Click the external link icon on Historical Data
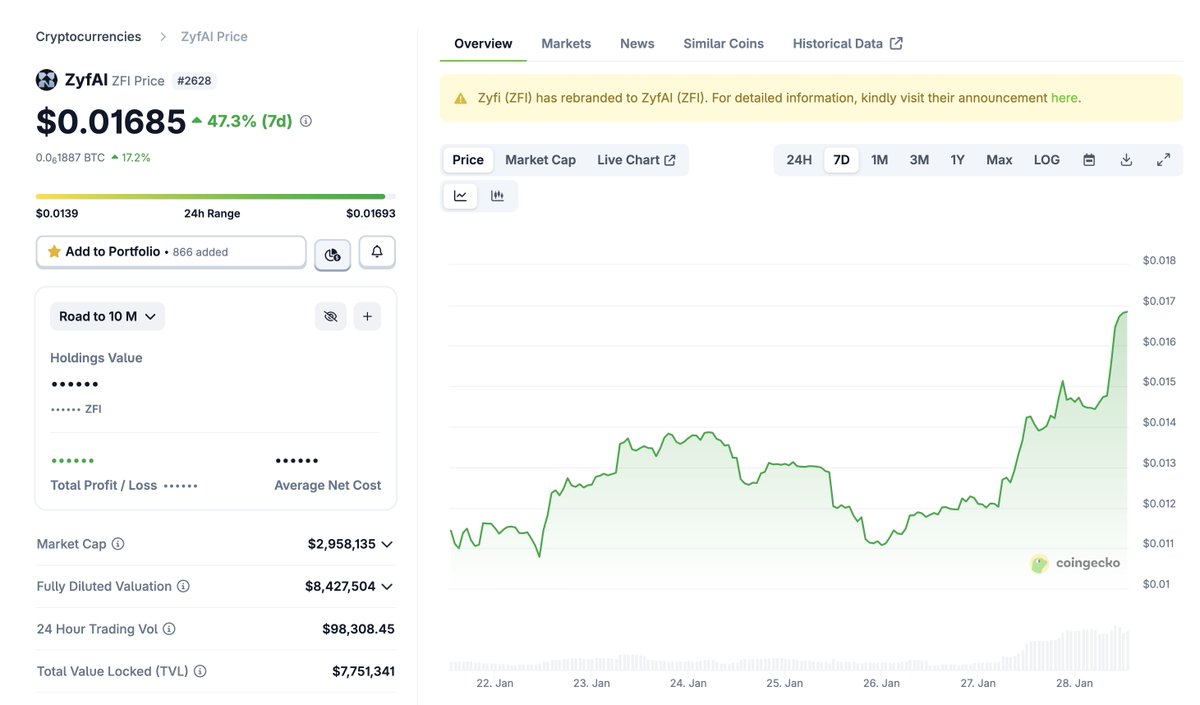Image resolution: width=1200 pixels, height=705 pixels. (896, 43)
